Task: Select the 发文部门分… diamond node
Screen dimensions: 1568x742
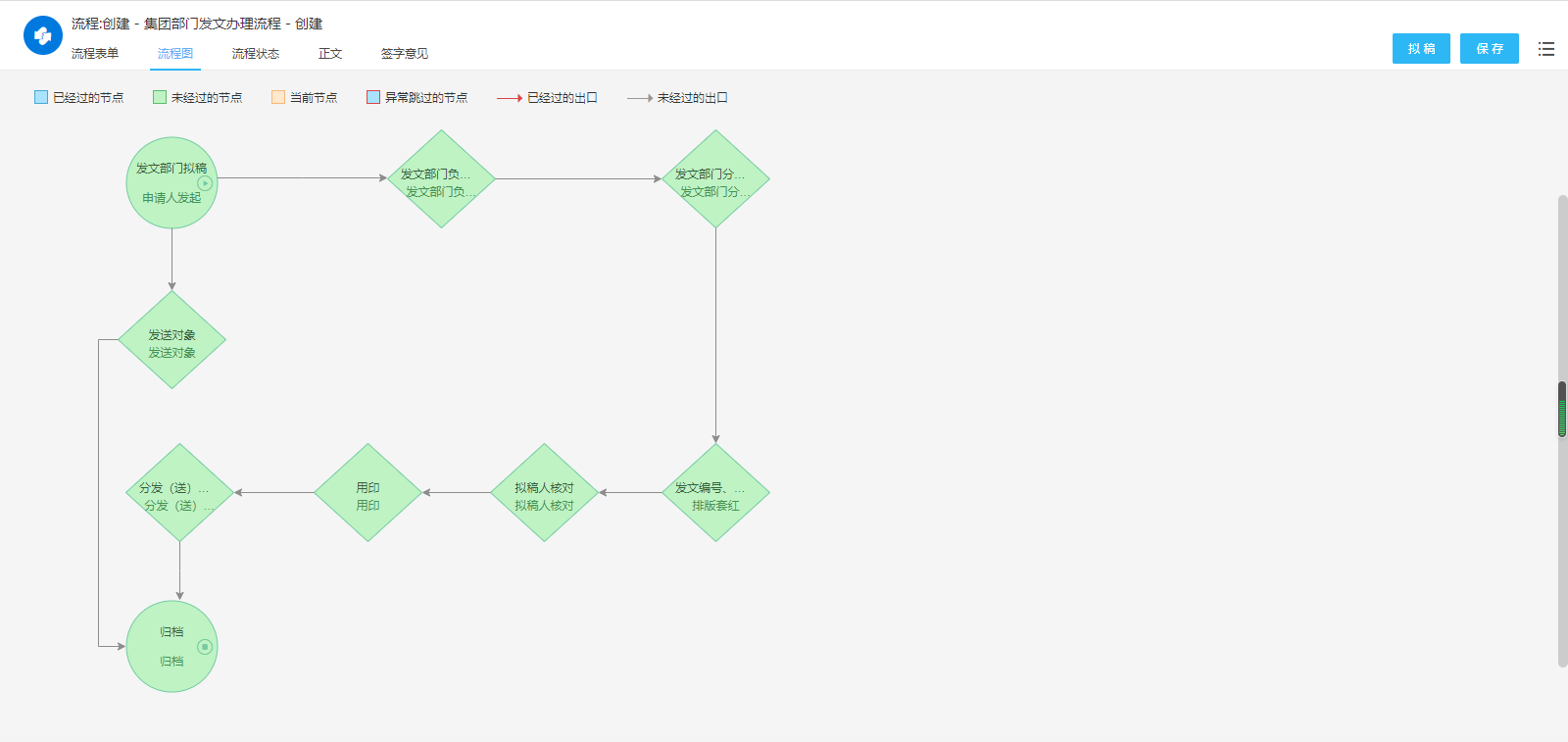Action: coord(715,179)
